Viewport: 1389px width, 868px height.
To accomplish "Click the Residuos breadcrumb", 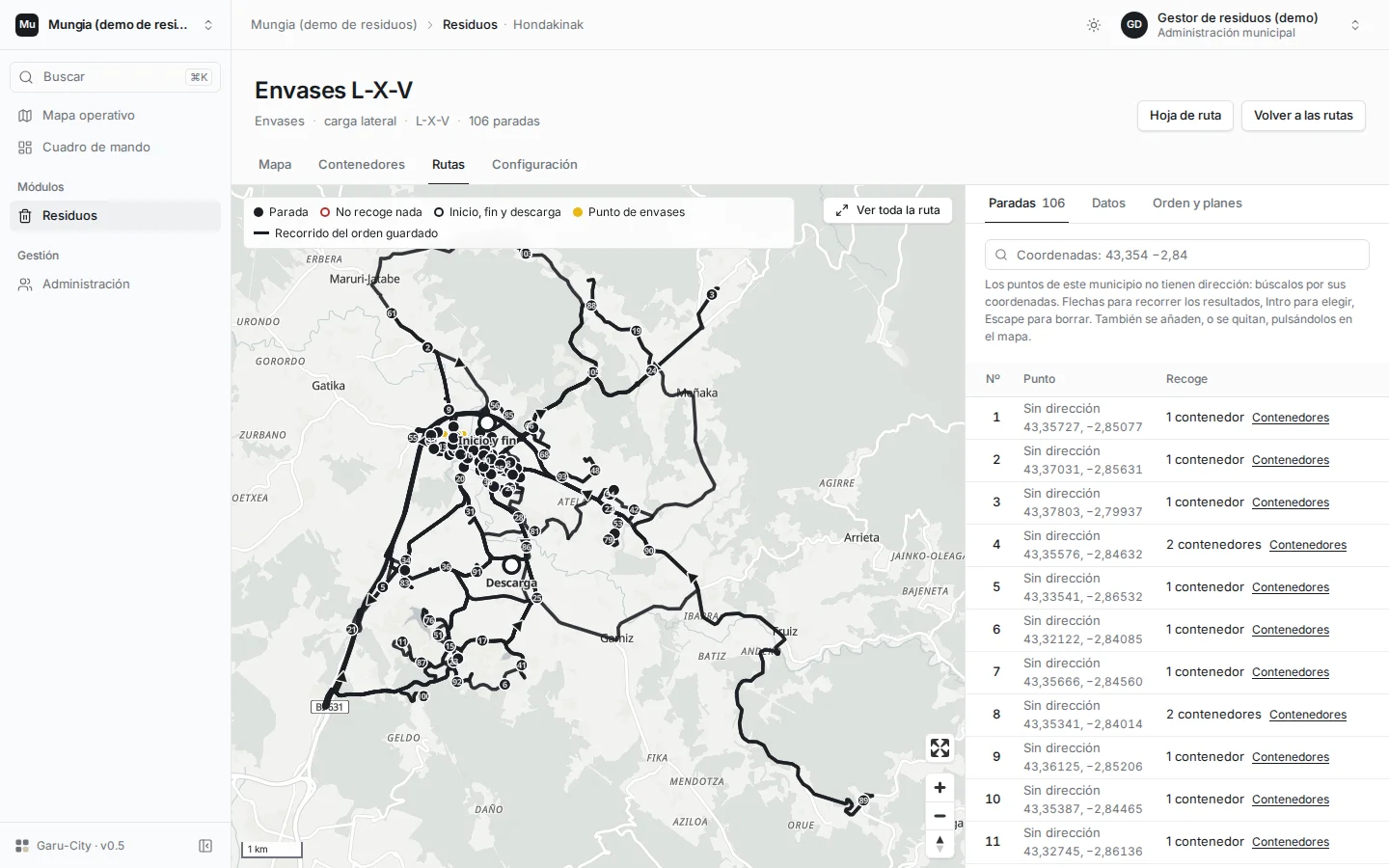I will click(x=470, y=25).
